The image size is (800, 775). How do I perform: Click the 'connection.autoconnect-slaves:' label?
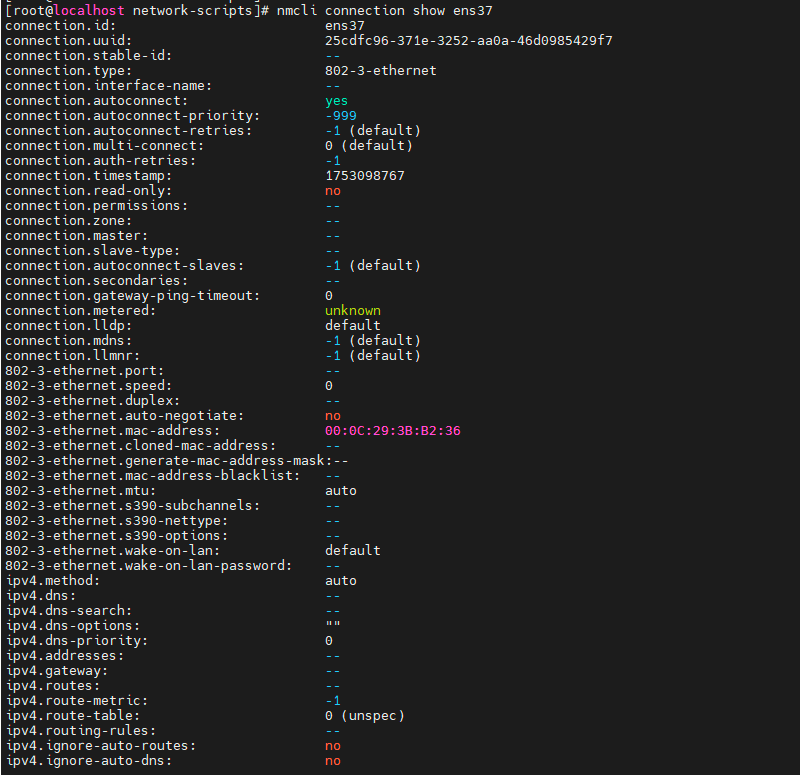124,266
